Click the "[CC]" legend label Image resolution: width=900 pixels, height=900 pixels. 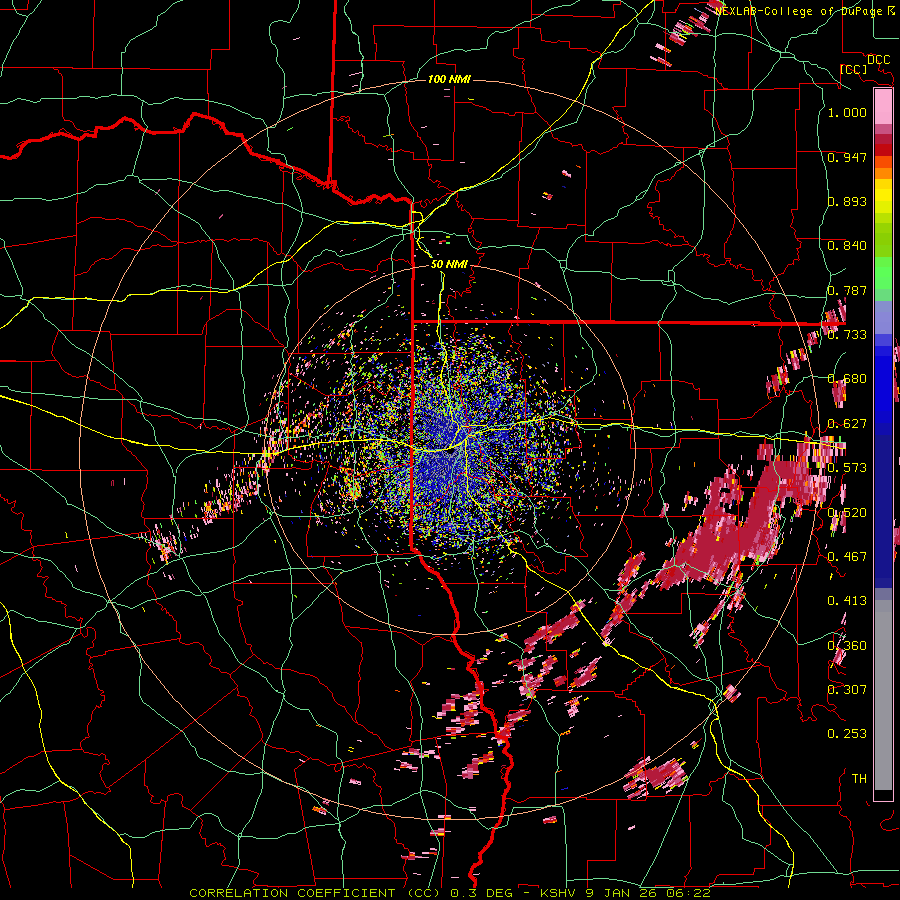click(853, 69)
